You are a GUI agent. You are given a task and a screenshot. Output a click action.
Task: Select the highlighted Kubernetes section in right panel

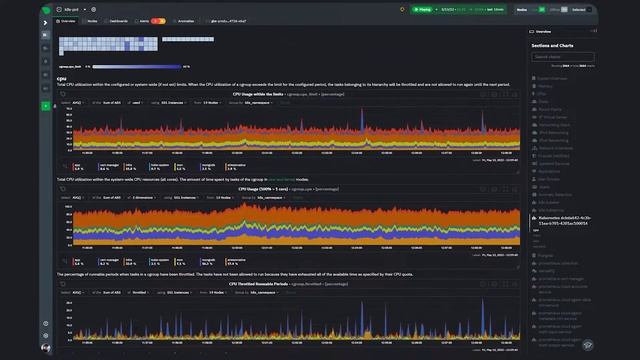pyautogui.click(x=564, y=221)
